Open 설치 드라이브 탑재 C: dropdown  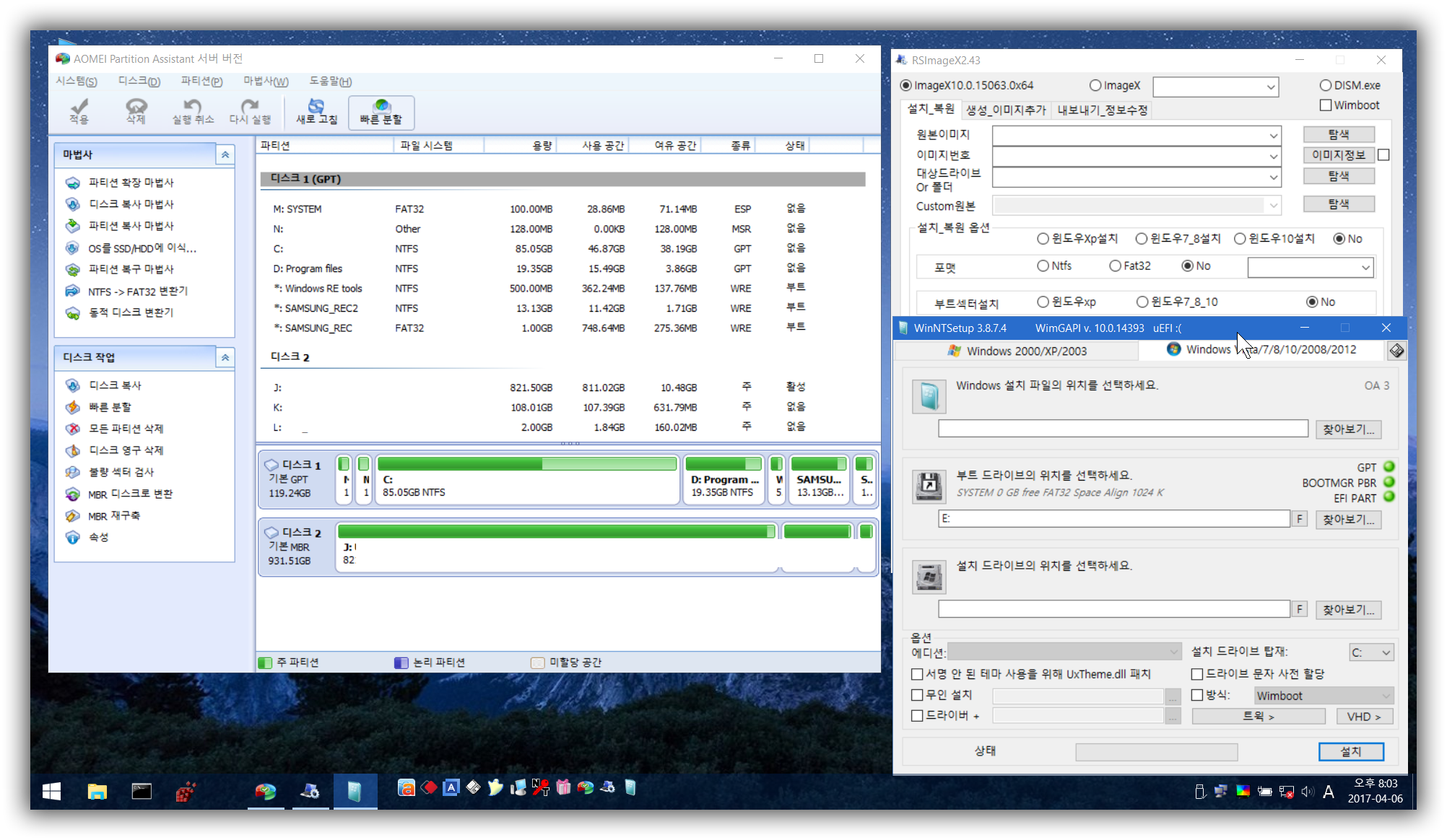click(1371, 652)
